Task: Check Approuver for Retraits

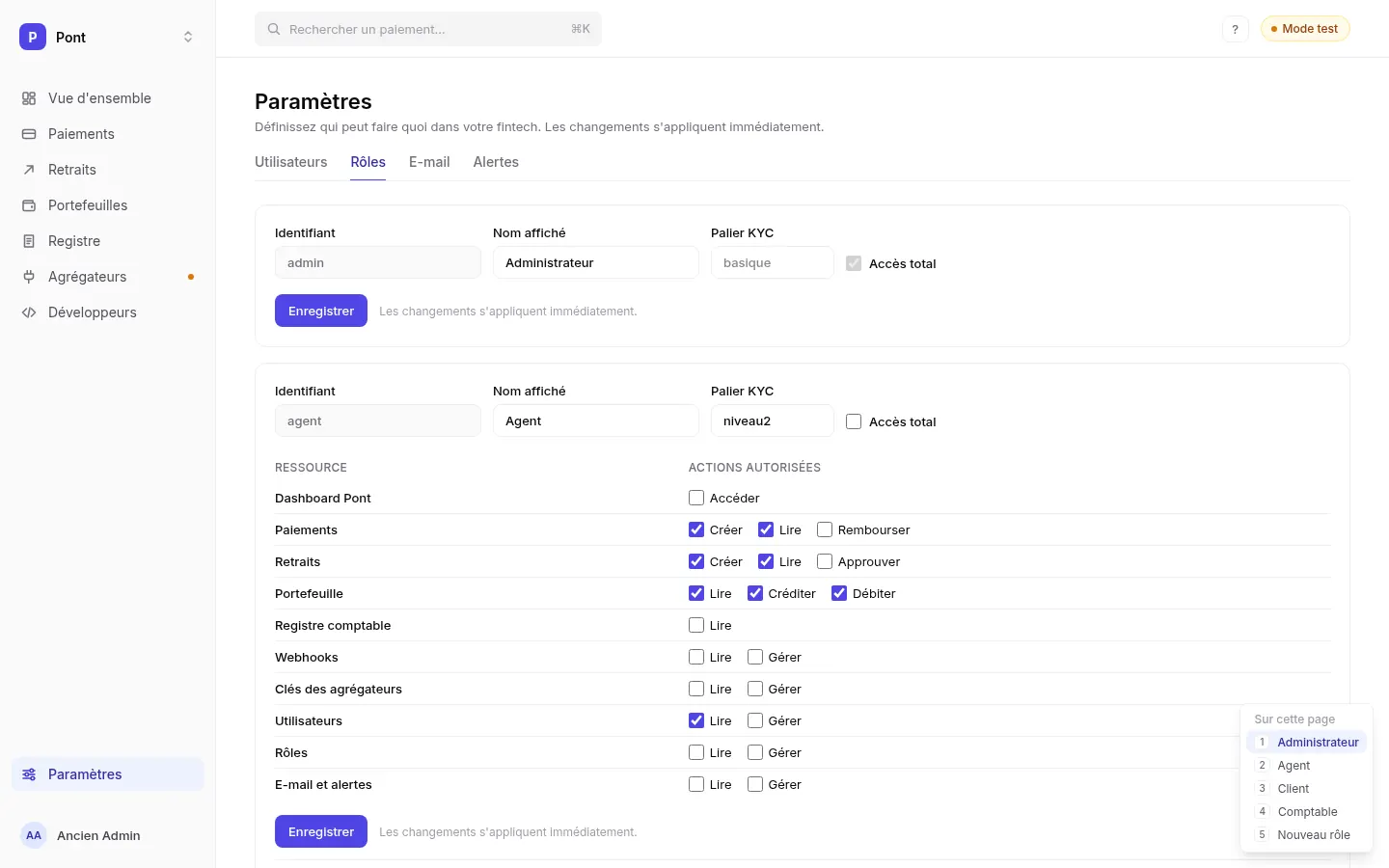Action: [825, 561]
